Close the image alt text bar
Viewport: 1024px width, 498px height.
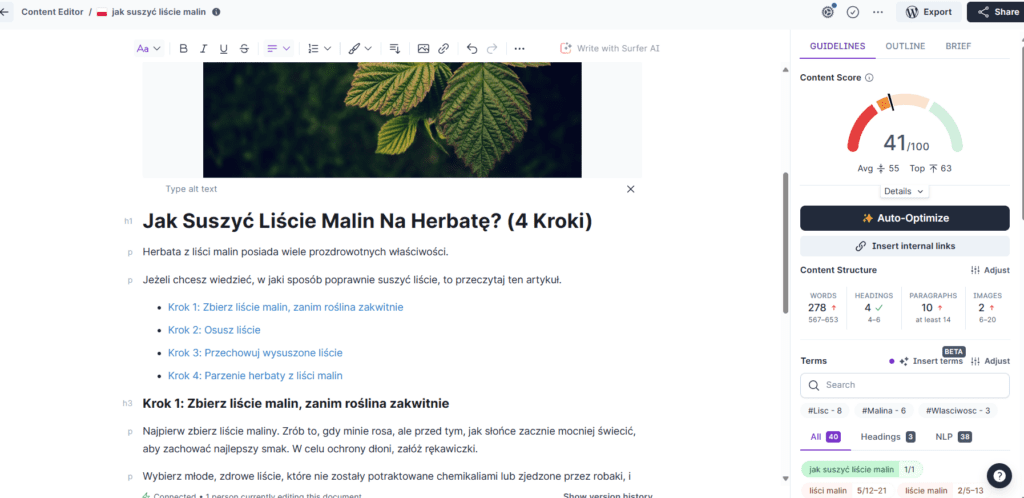[x=630, y=189]
